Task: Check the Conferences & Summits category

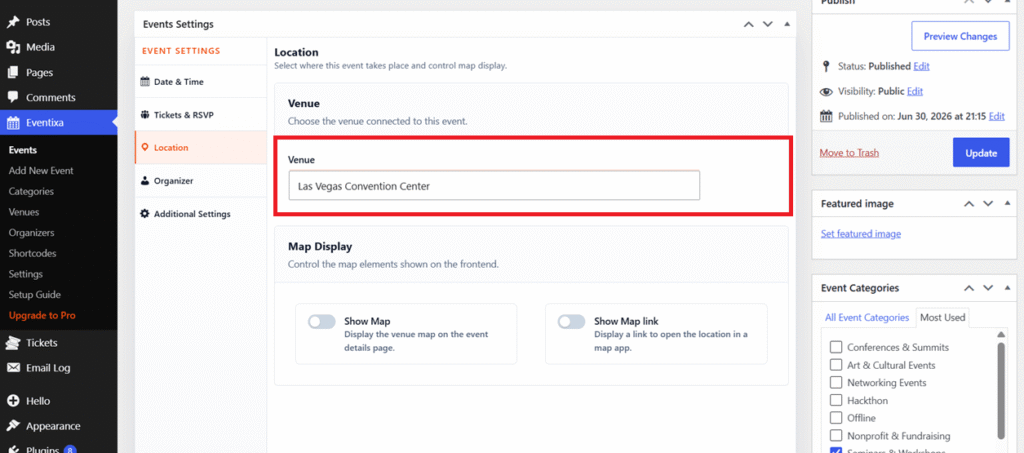Action: click(835, 347)
